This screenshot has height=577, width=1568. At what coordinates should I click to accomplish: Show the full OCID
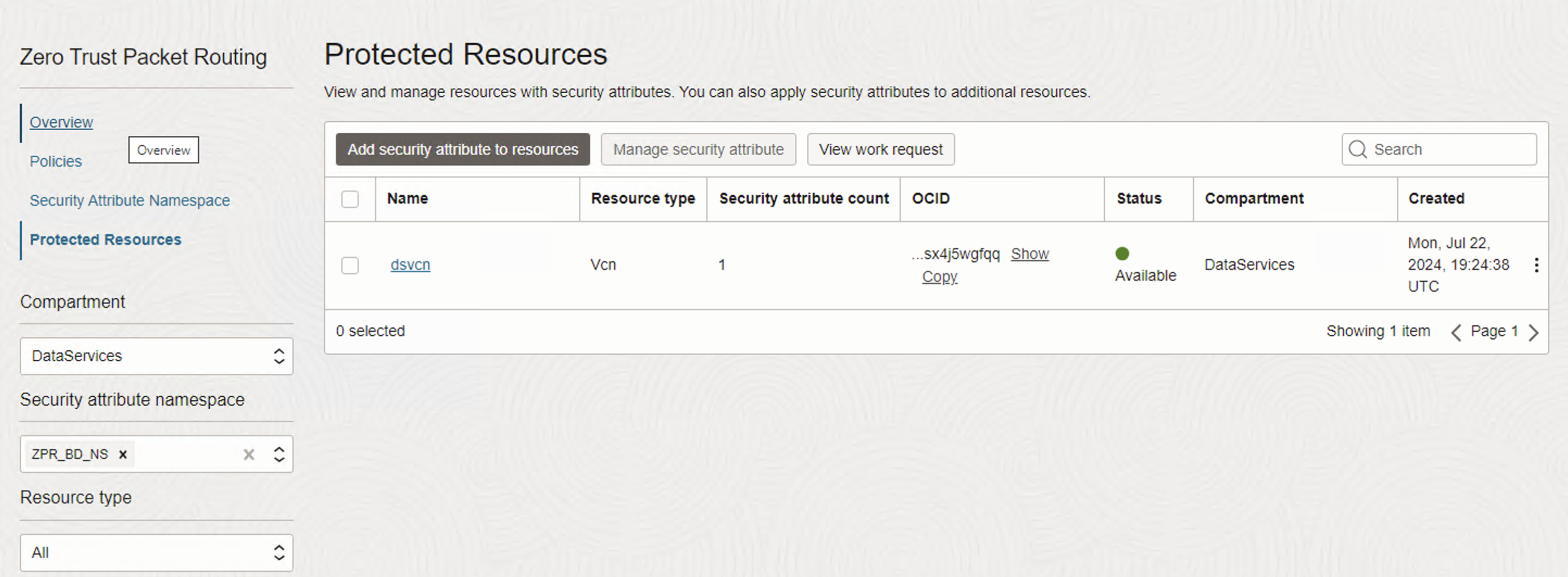point(1029,254)
